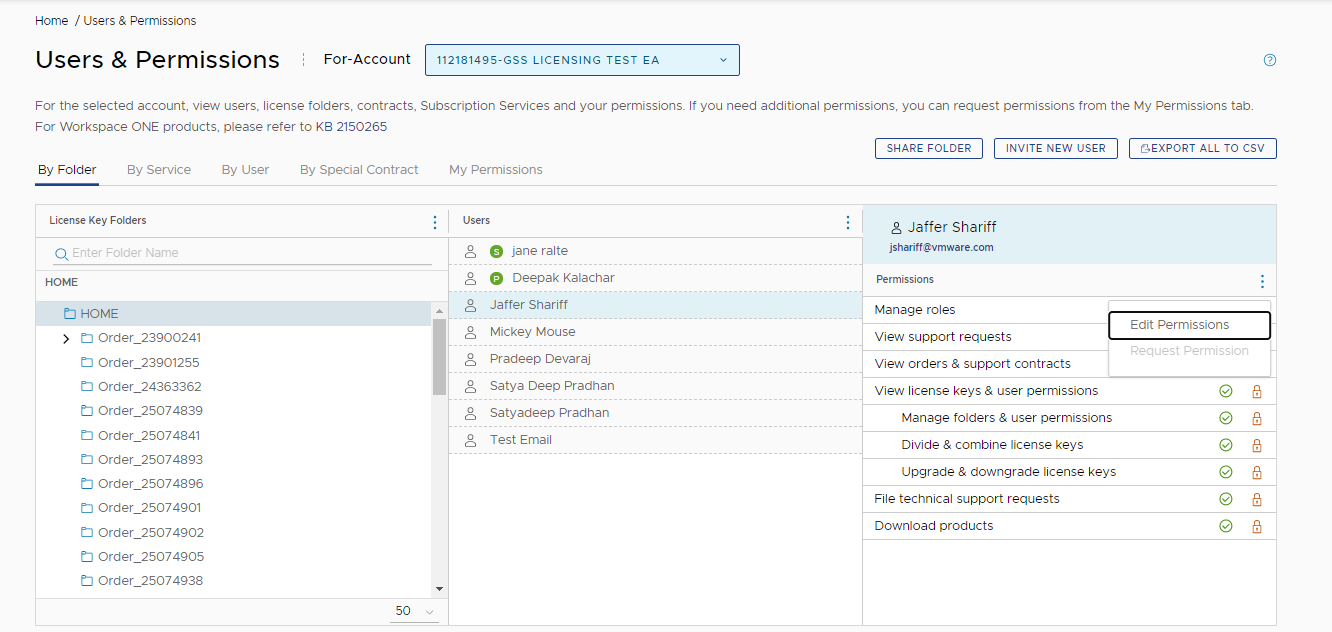Select user Jaffer Shariff in list
The height and width of the screenshot is (632, 1332).
coord(655,305)
